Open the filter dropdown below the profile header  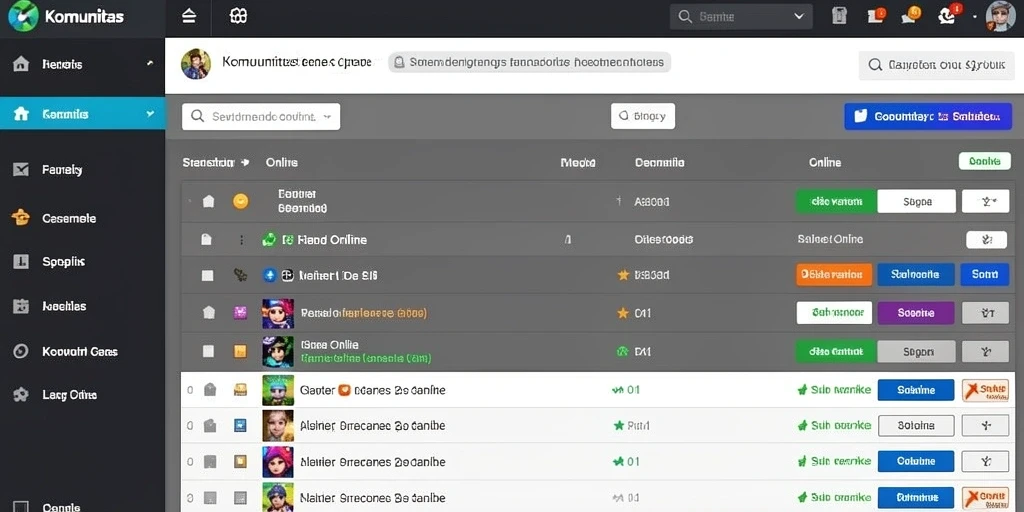[x=261, y=116]
